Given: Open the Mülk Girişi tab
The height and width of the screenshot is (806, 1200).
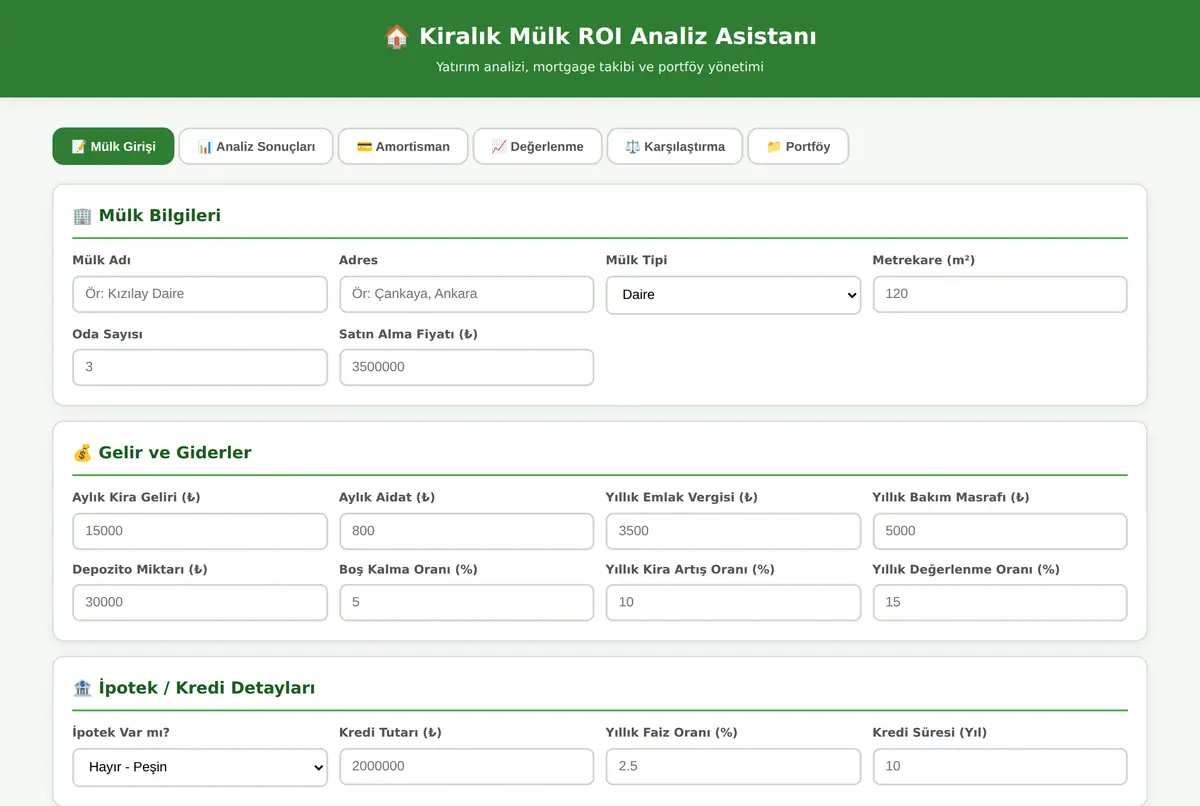Looking at the screenshot, I should point(113,146).
